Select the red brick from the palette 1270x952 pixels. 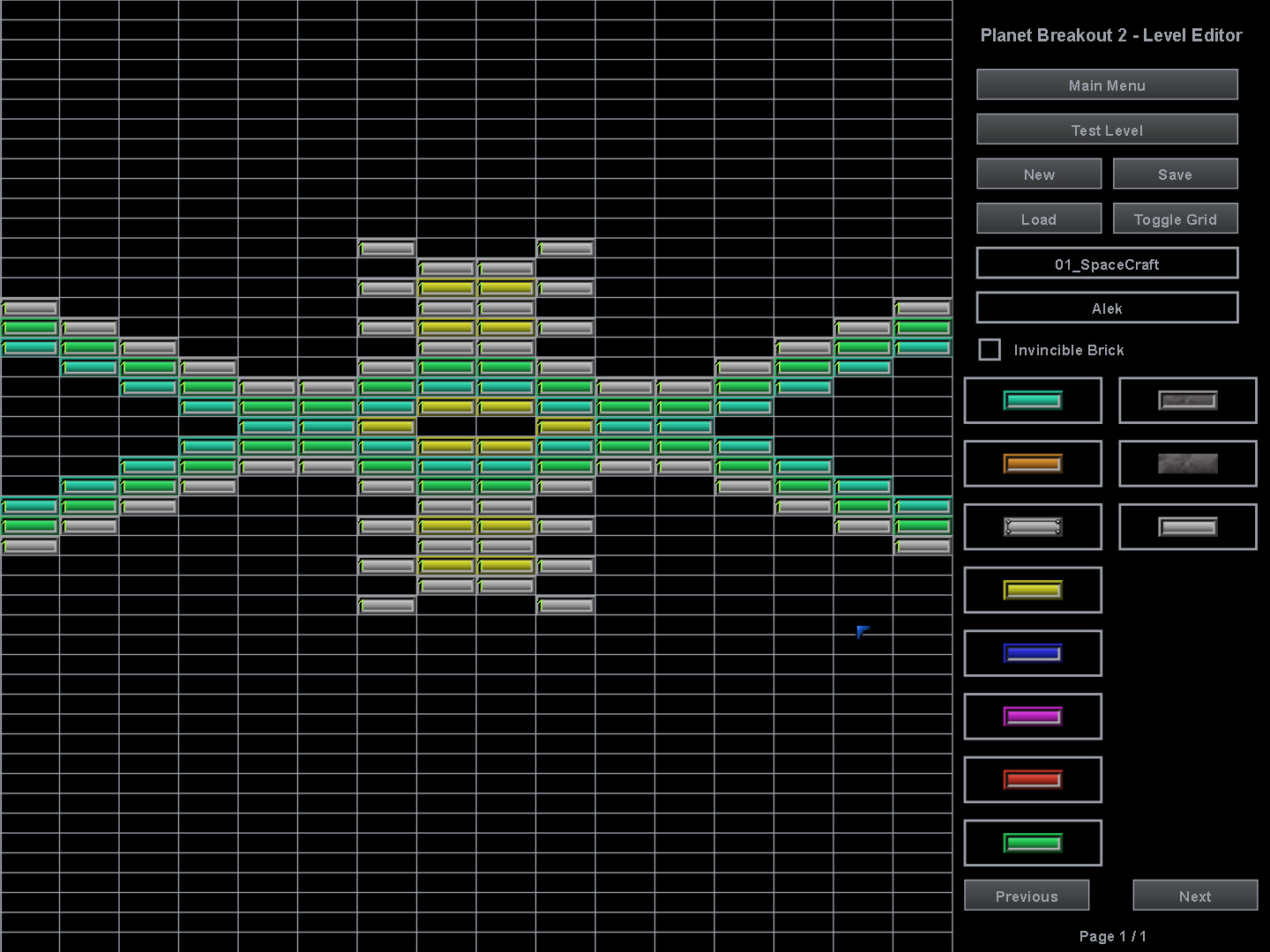[1033, 780]
